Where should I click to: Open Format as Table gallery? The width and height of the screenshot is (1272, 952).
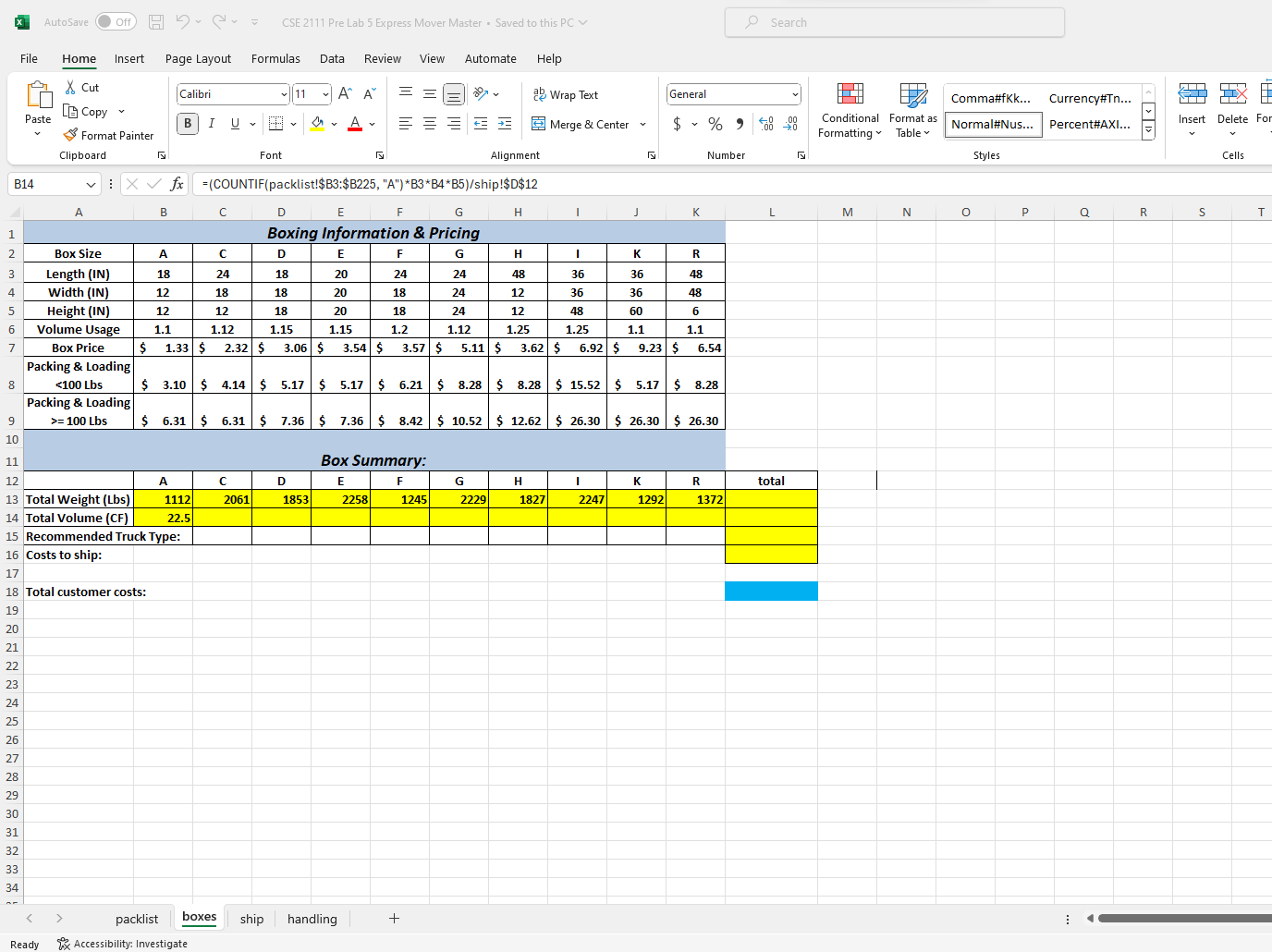pyautogui.click(x=913, y=111)
